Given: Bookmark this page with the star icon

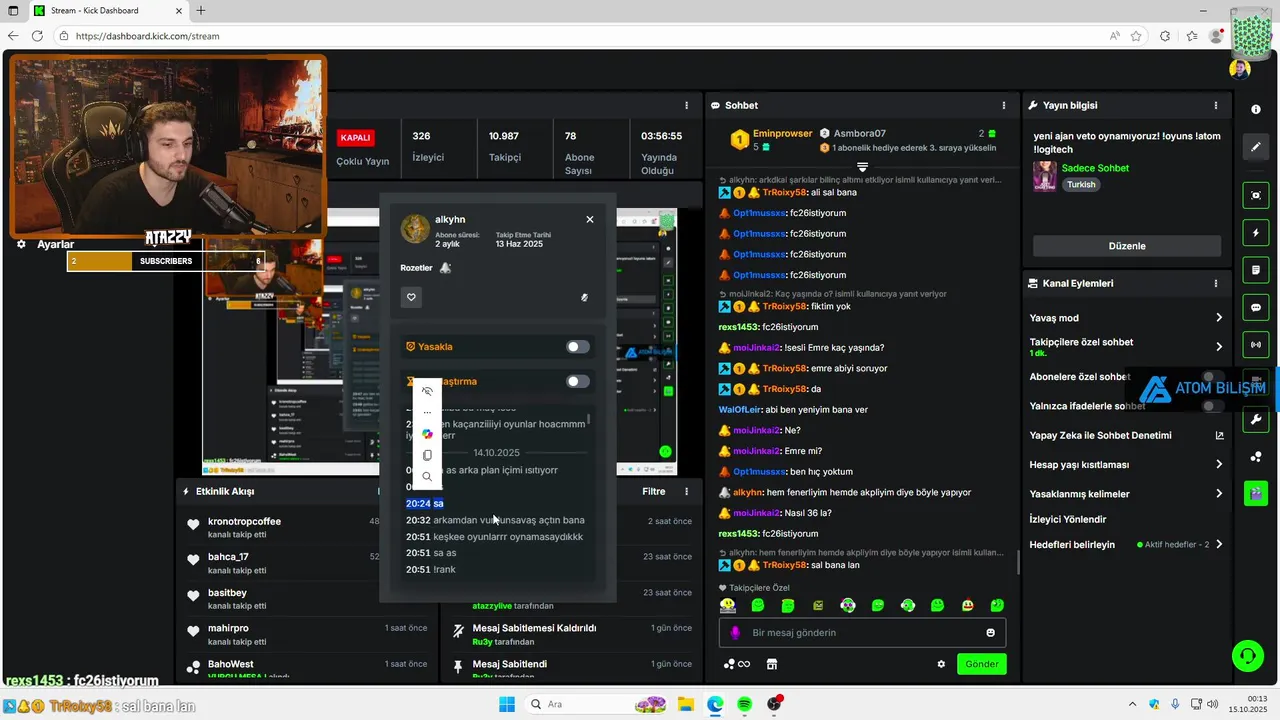Looking at the screenshot, I should click(1136, 36).
